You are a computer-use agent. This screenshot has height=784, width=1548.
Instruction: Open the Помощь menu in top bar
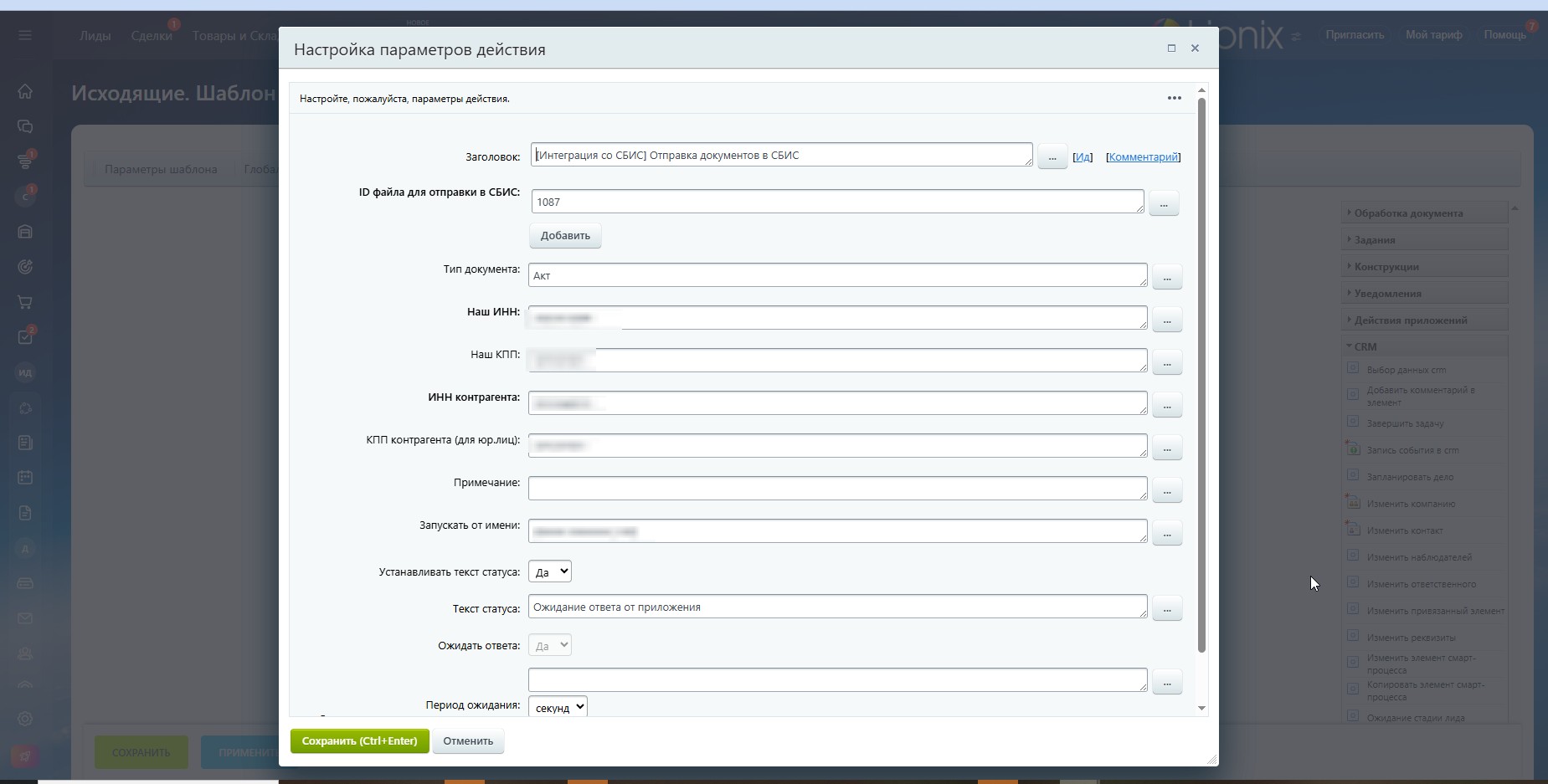[x=1504, y=35]
